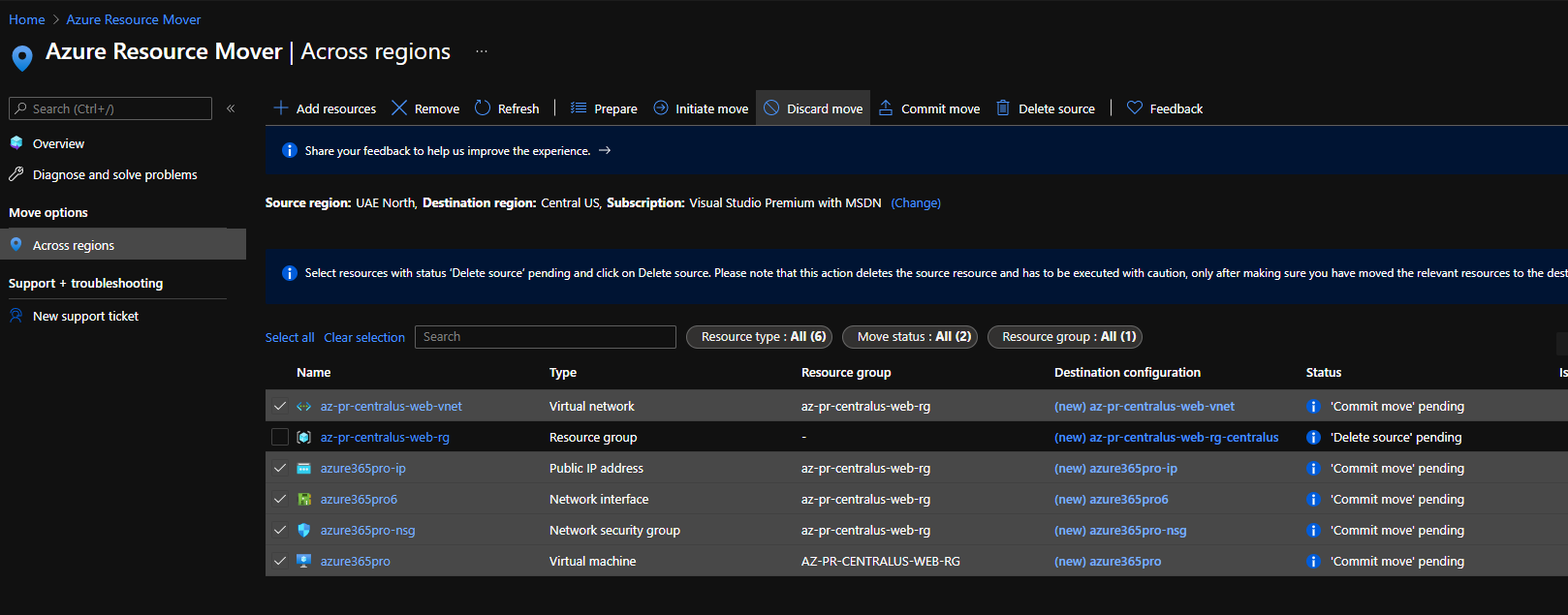Screen dimensions: 1568x615
Task: Click the sidebar Search (Ctrl+/) field
Action: pyautogui.click(x=110, y=108)
